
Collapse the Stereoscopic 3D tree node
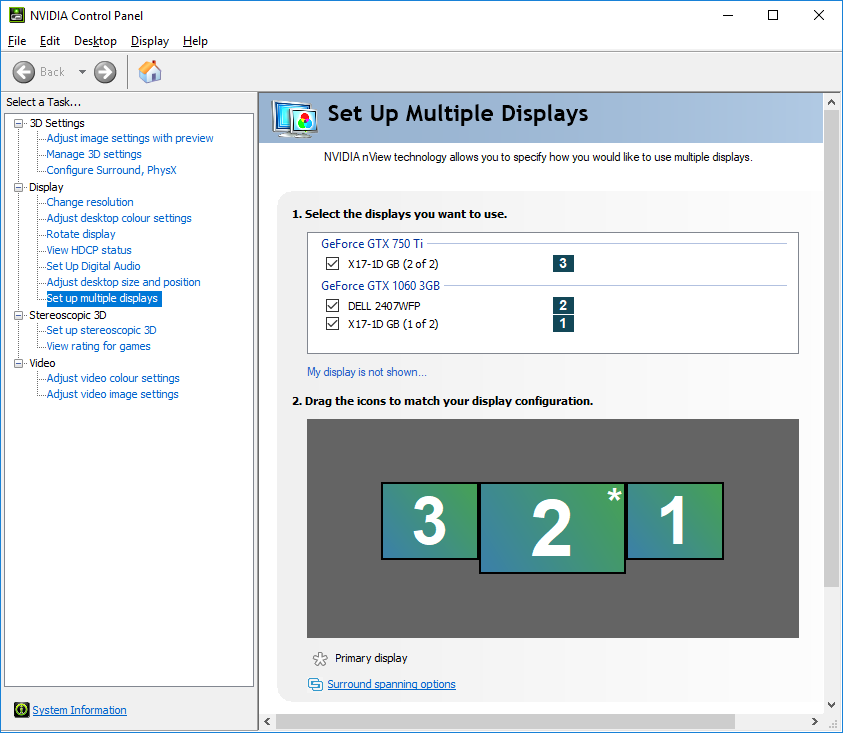pos(18,315)
